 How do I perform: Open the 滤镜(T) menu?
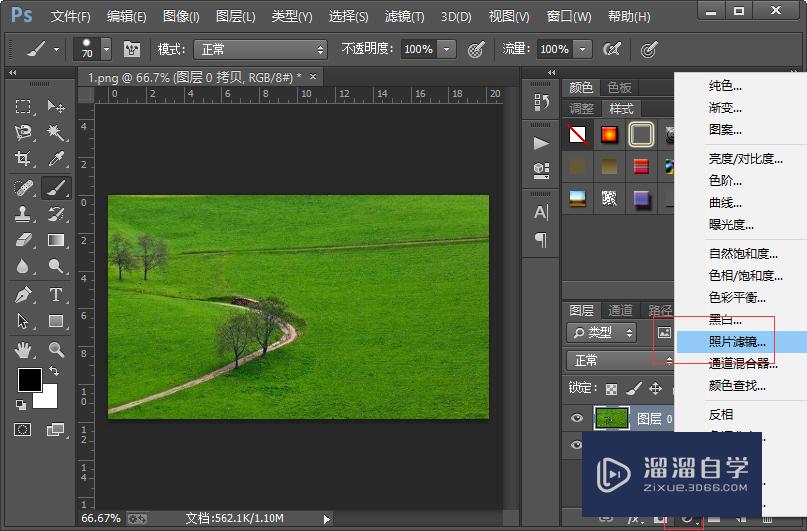click(402, 16)
